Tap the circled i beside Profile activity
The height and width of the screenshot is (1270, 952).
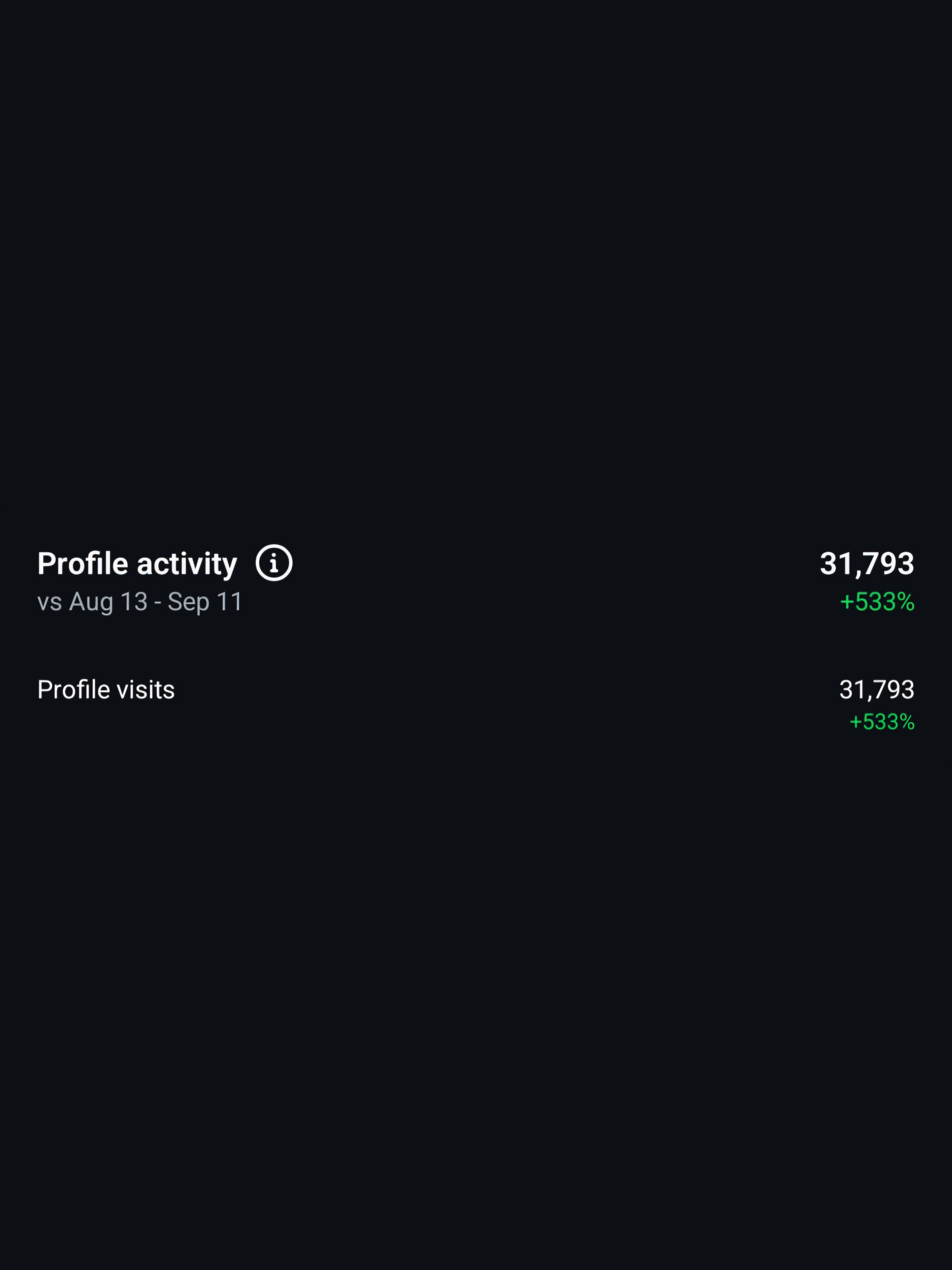coord(274,563)
